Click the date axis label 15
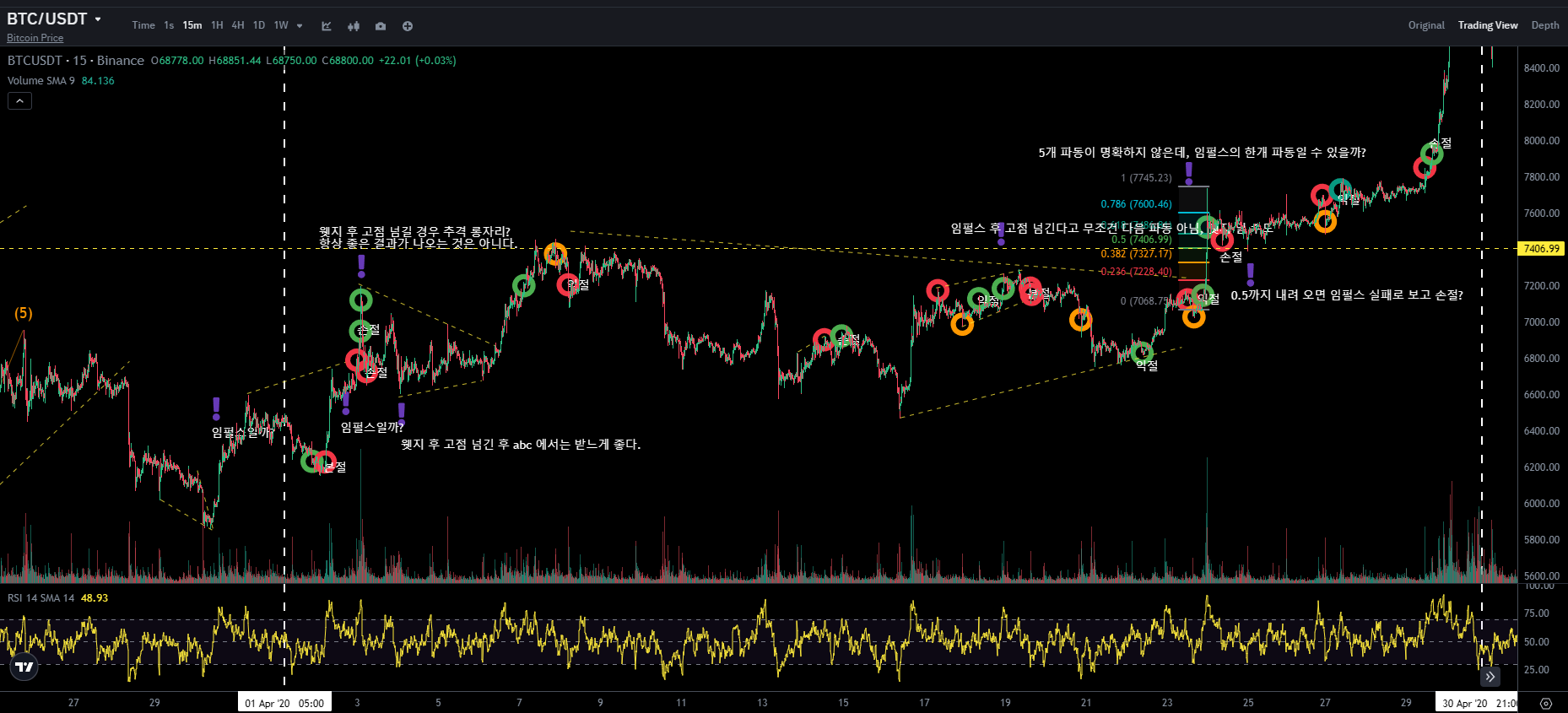Viewport: 1568px width, 713px height. tap(843, 703)
